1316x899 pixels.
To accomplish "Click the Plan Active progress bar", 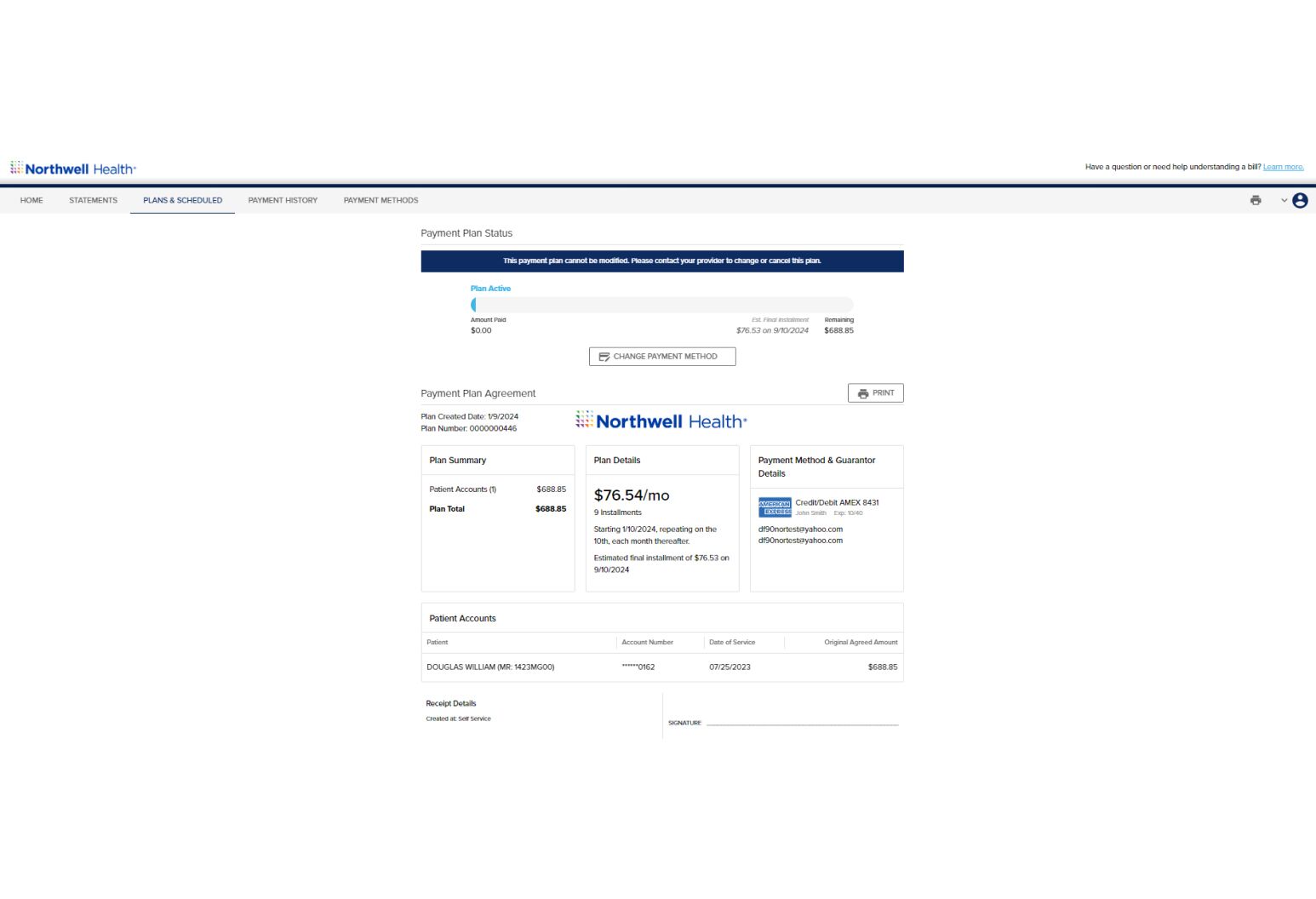I will pyautogui.click(x=662, y=305).
